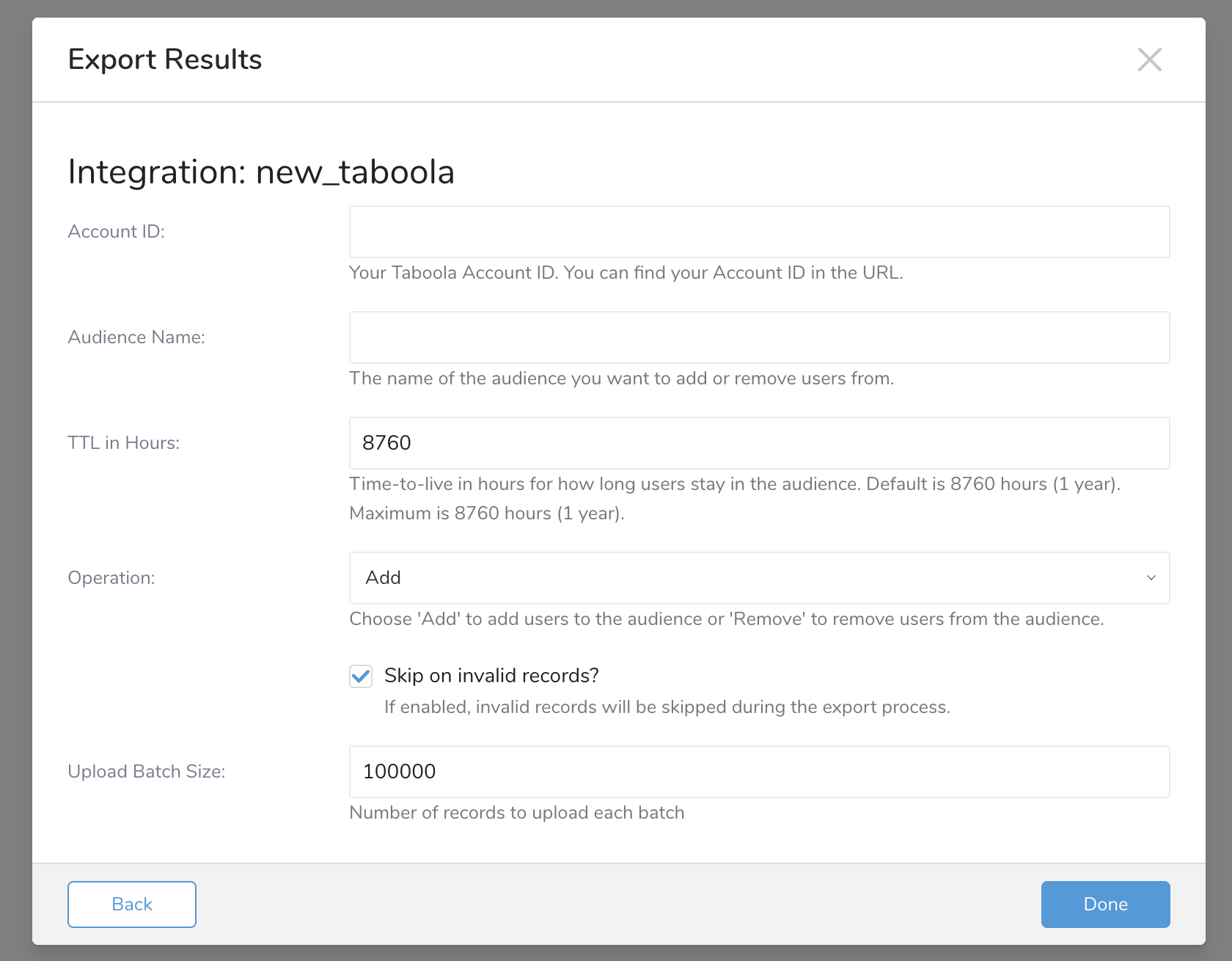This screenshot has width=1232, height=961.
Task: Click the TTL in Hours field
Action: coord(759,443)
